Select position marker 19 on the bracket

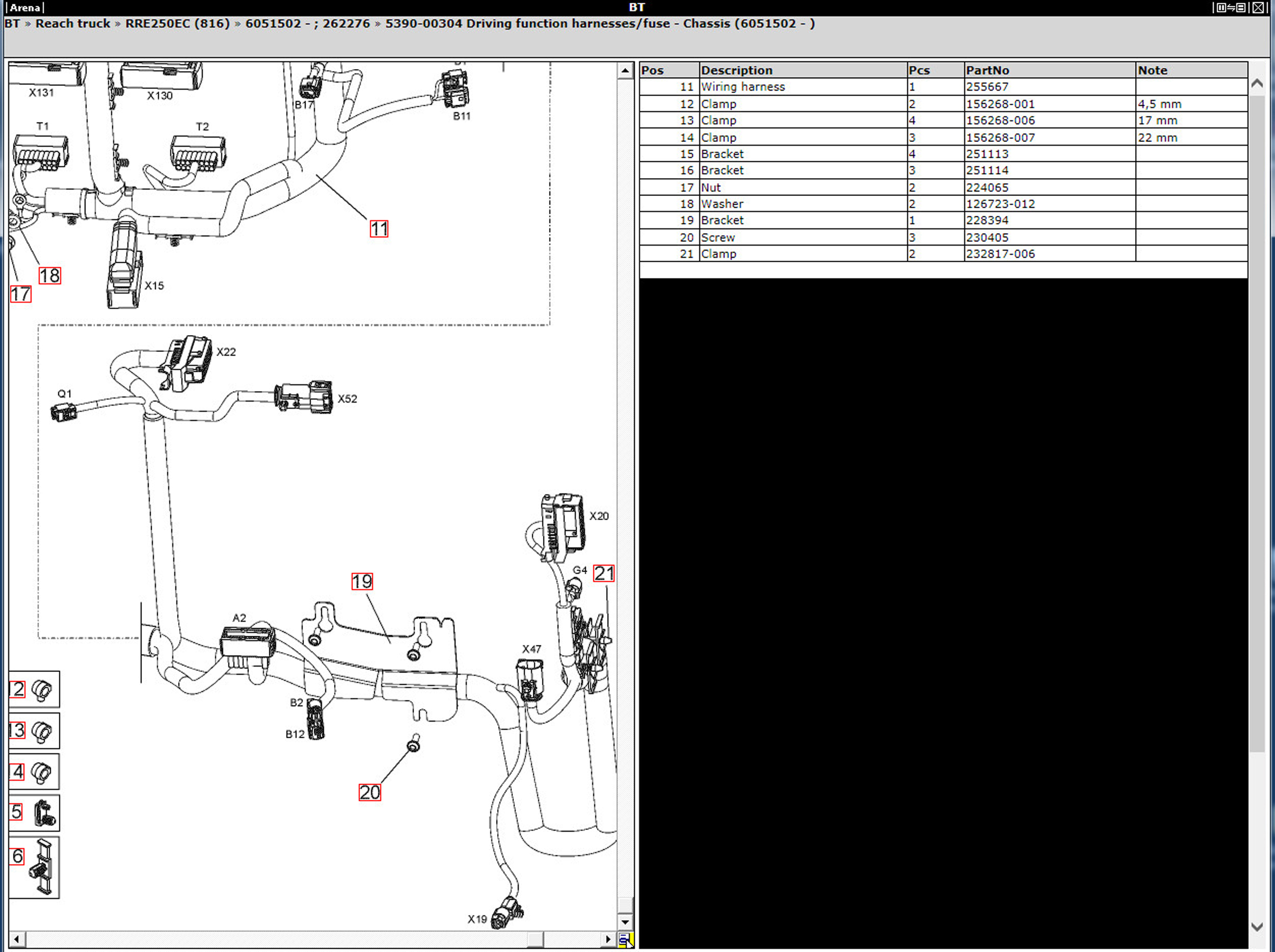pos(362,581)
